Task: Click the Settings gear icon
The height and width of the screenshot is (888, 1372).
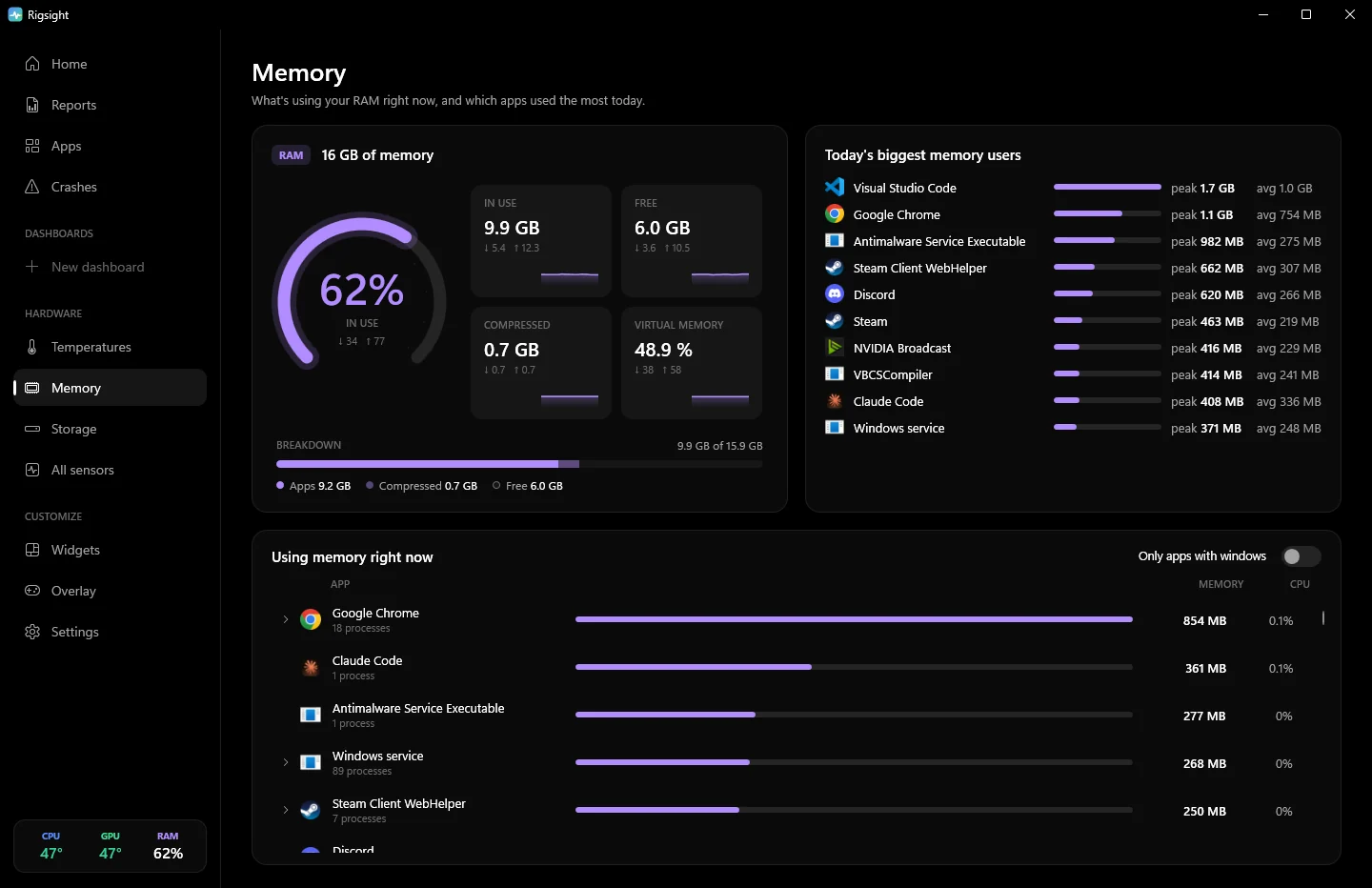Action: [32, 632]
